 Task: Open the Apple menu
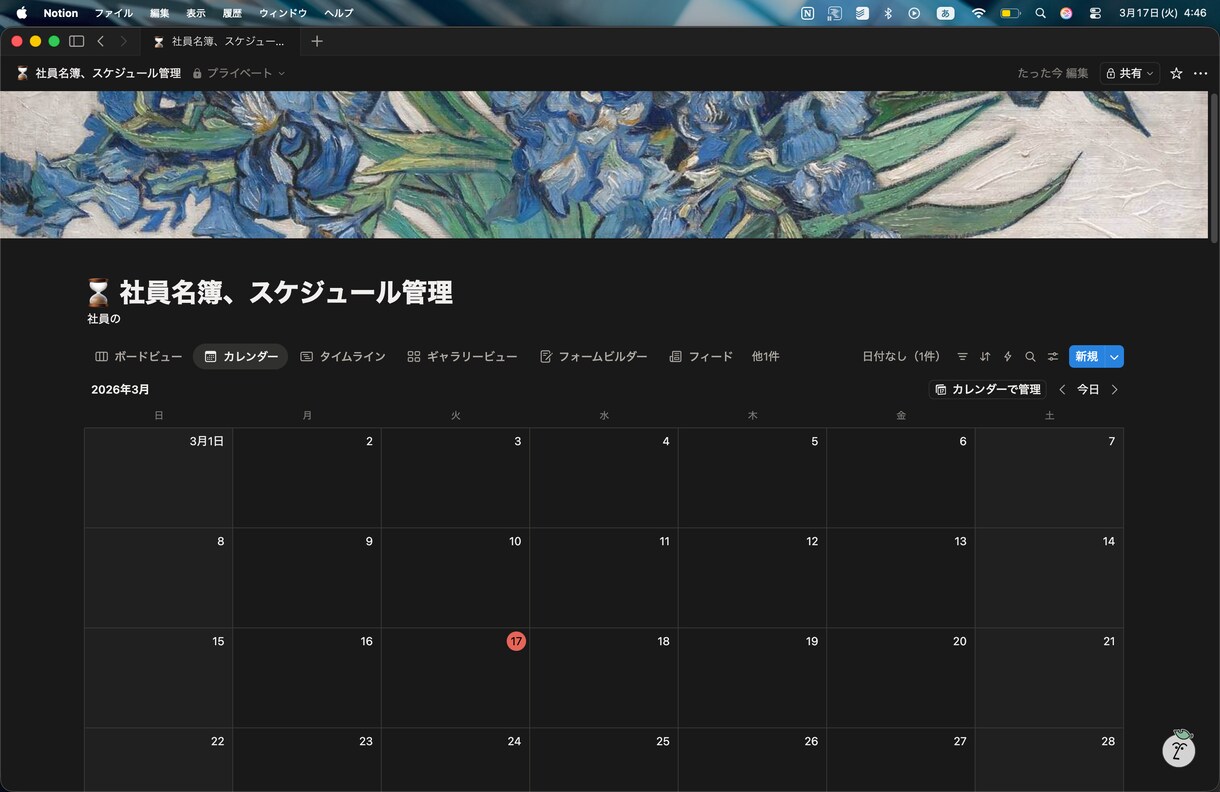click(x=21, y=13)
